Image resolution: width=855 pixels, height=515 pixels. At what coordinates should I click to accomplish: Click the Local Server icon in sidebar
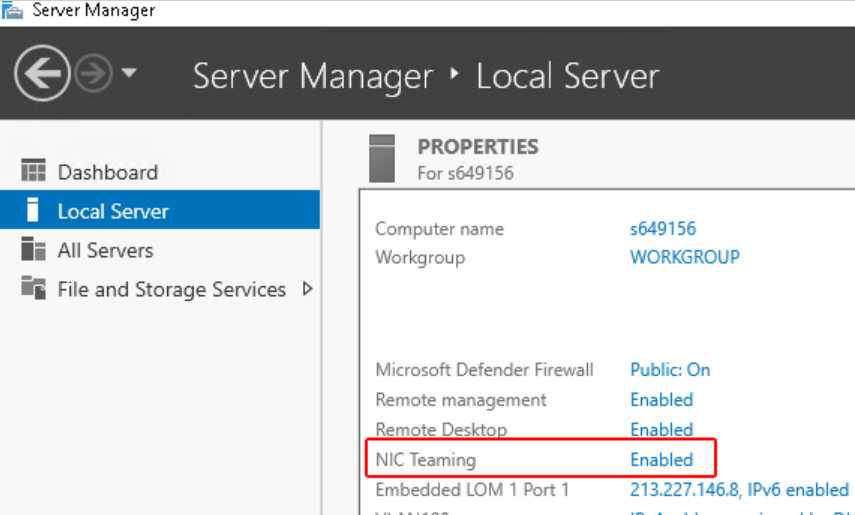click(x=33, y=211)
